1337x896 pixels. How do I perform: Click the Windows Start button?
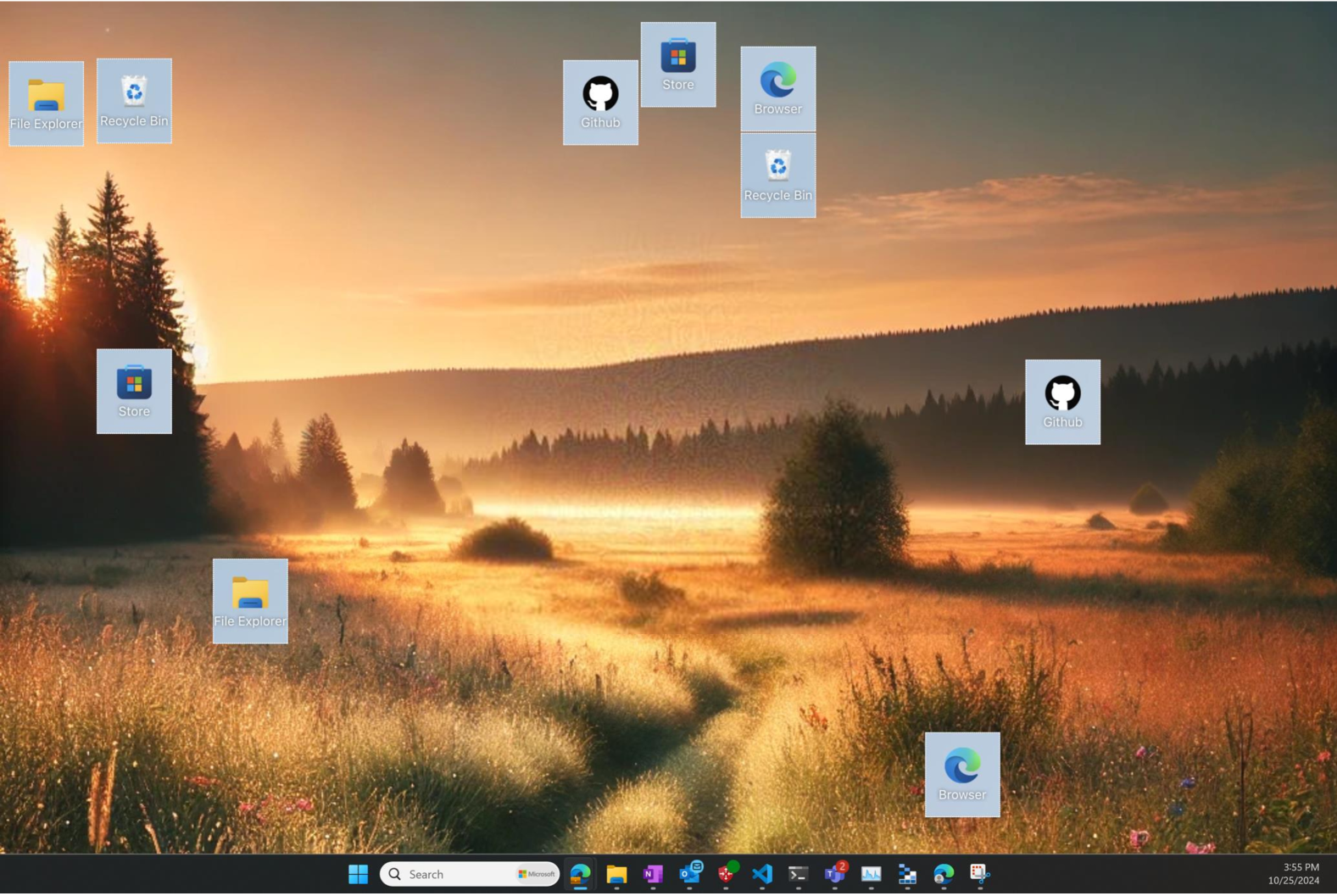coord(358,874)
